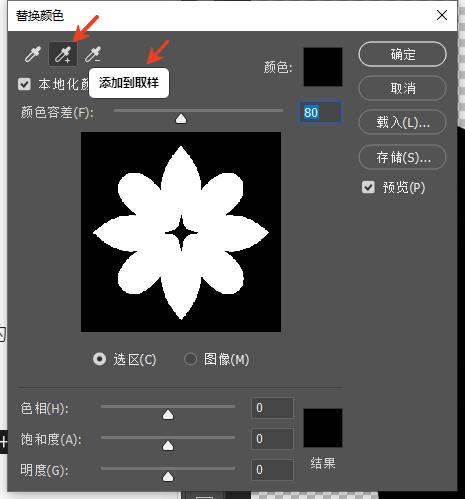Screen dimensions: 465x499
Task: Click the 色相(H) slider handle
Action: pos(168,415)
